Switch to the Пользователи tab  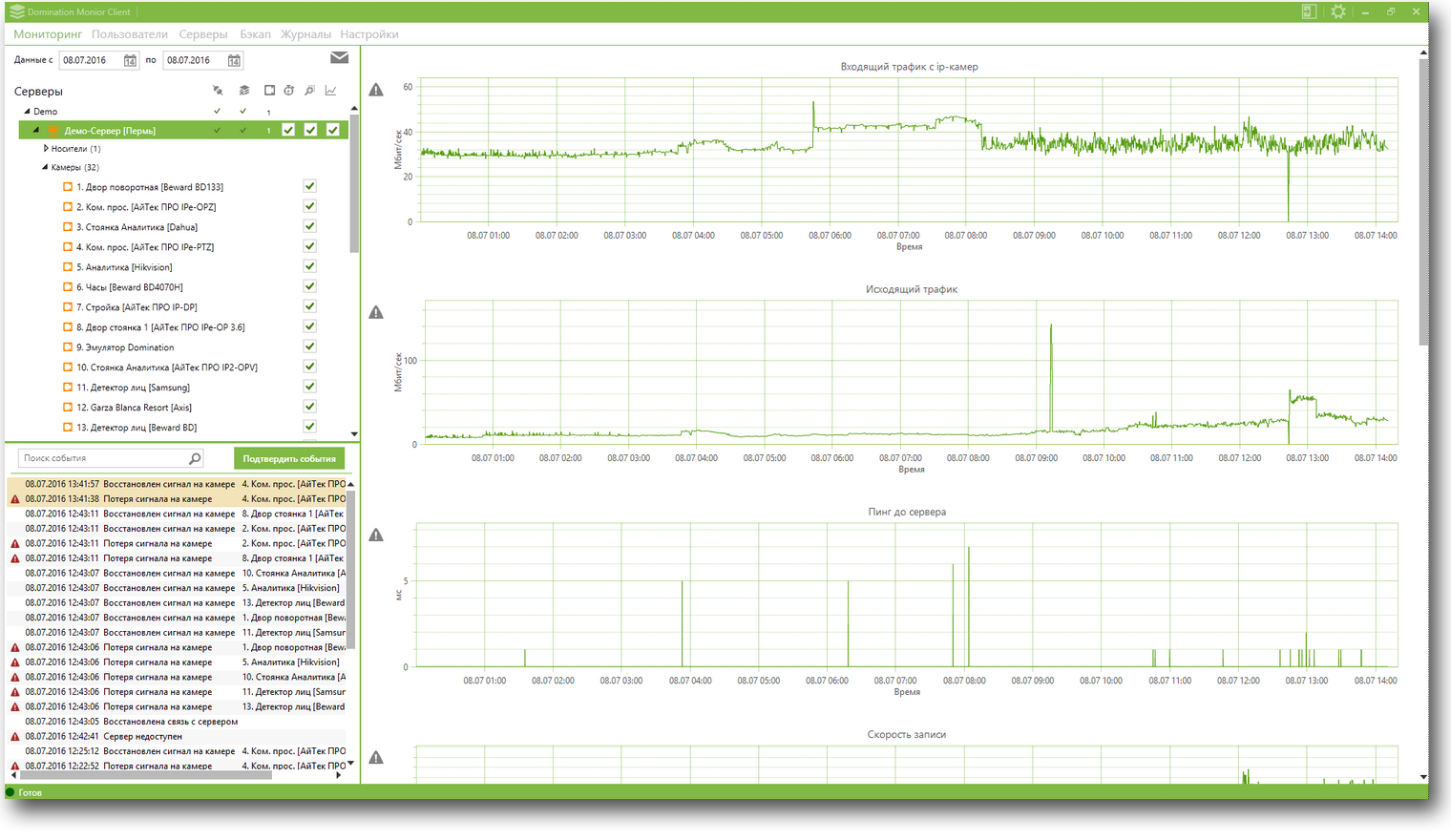[130, 34]
